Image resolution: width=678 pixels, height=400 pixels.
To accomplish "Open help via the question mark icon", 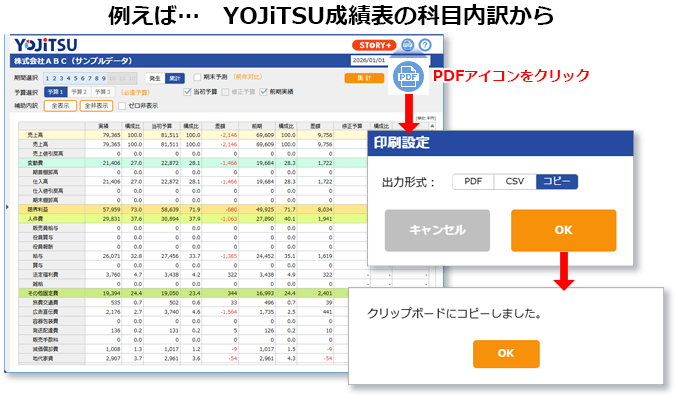I will click(425, 45).
